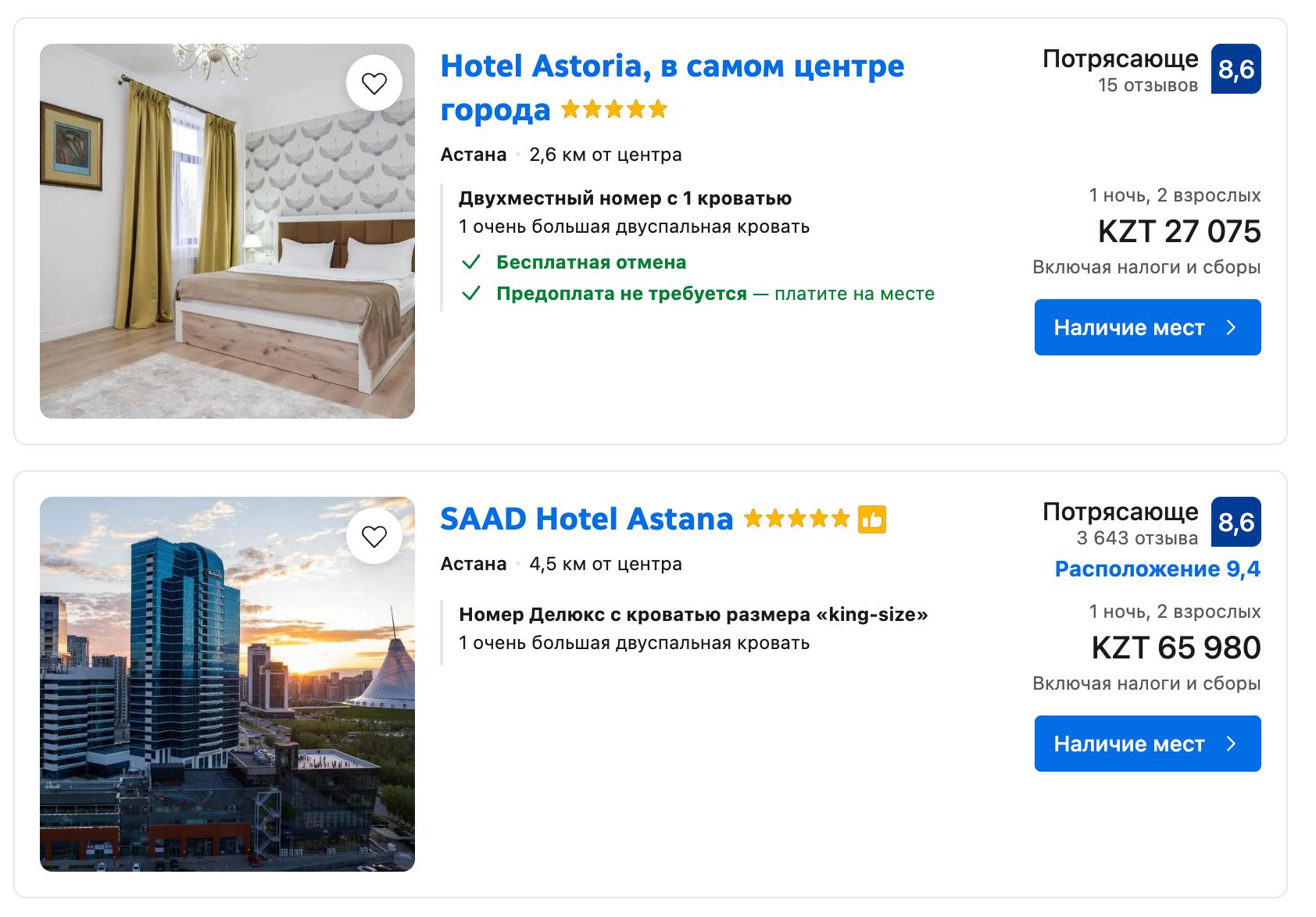1316x917 pixels.
Task: Click SAAD Hotel 8,6 score badge
Action: pyautogui.click(x=1236, y=523)
